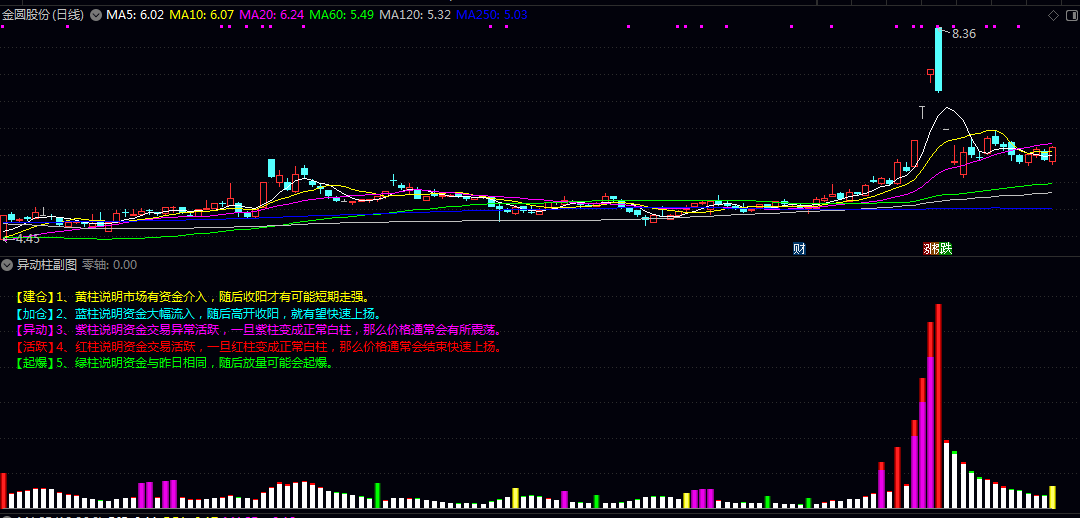Click the first red volume bar on the far left
The image size is (1080, 518).
3,490
